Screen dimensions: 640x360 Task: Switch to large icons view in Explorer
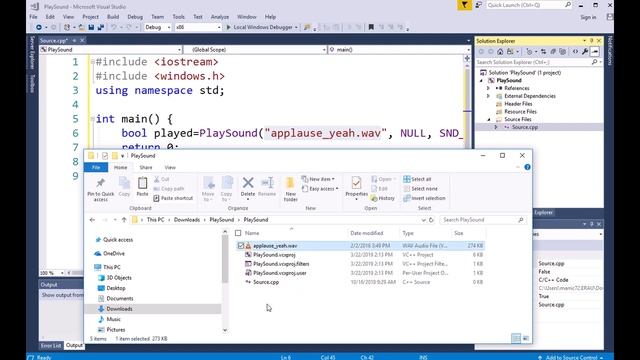(x=526, y=338)
